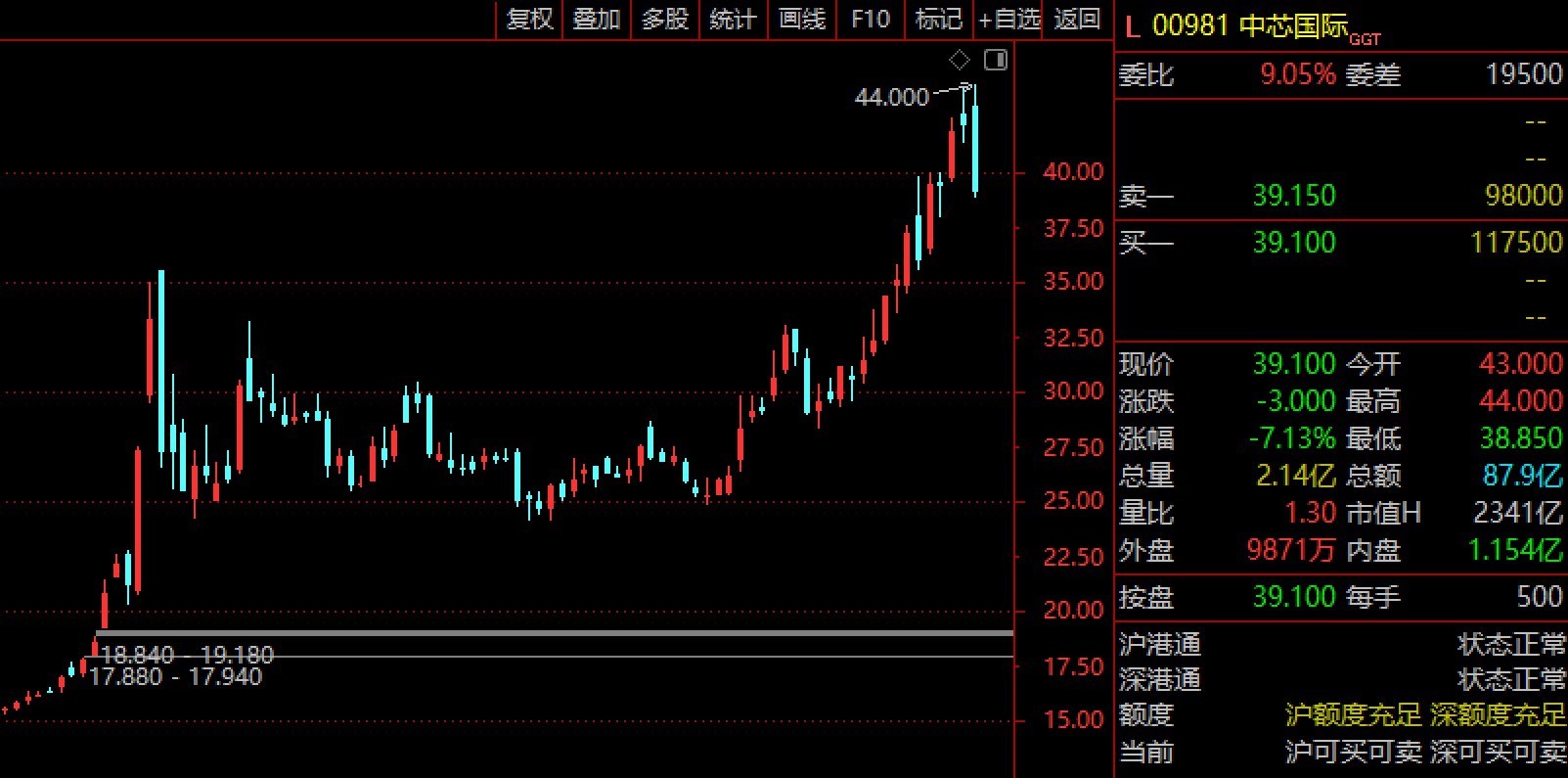Click the red L indicator beside stock code
Viewport: 1568px width, 778px height.
coord(1132,26)
